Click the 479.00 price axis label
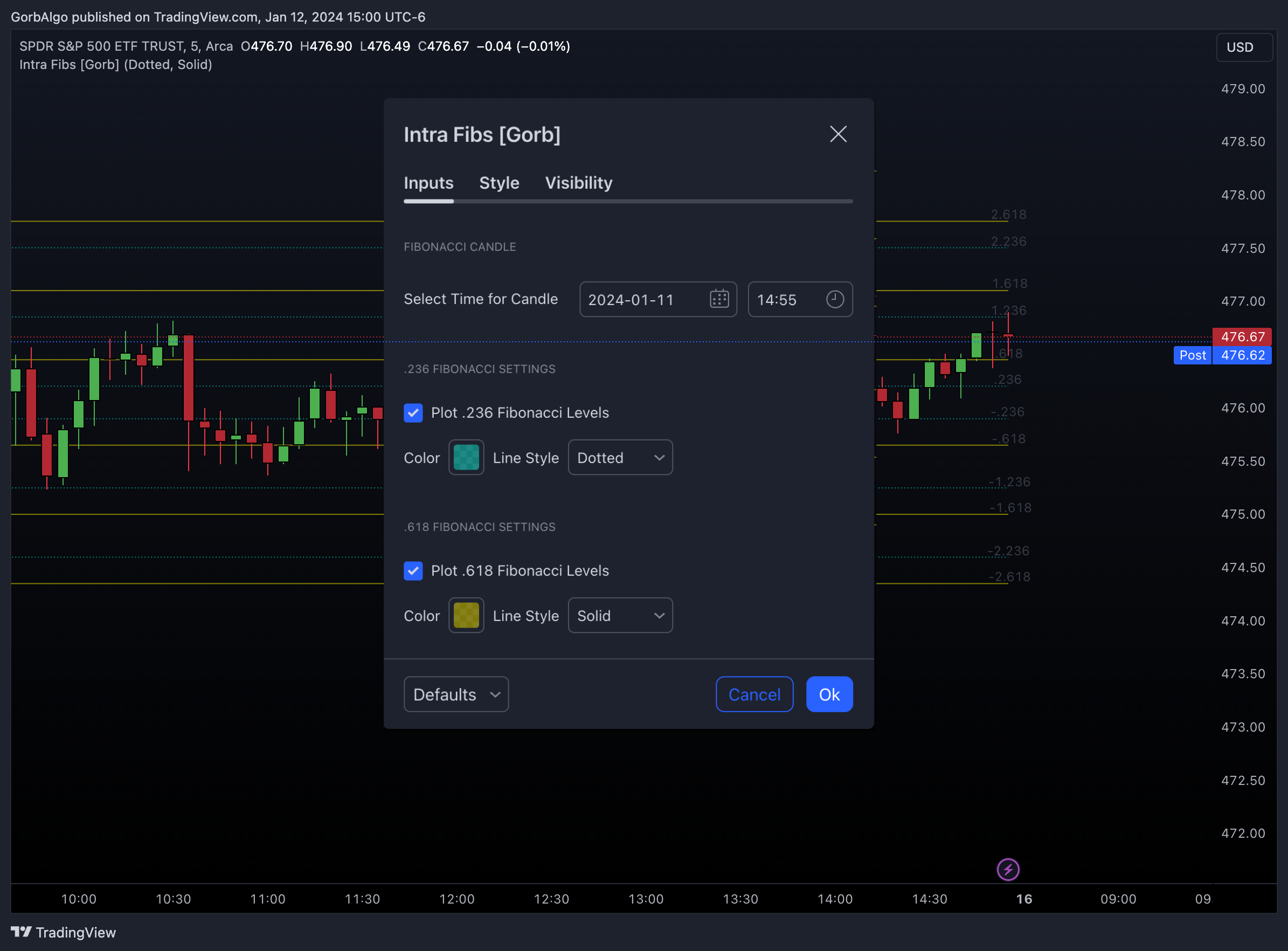This screenshot has width=1288, height=951. tap(1243, 88)
